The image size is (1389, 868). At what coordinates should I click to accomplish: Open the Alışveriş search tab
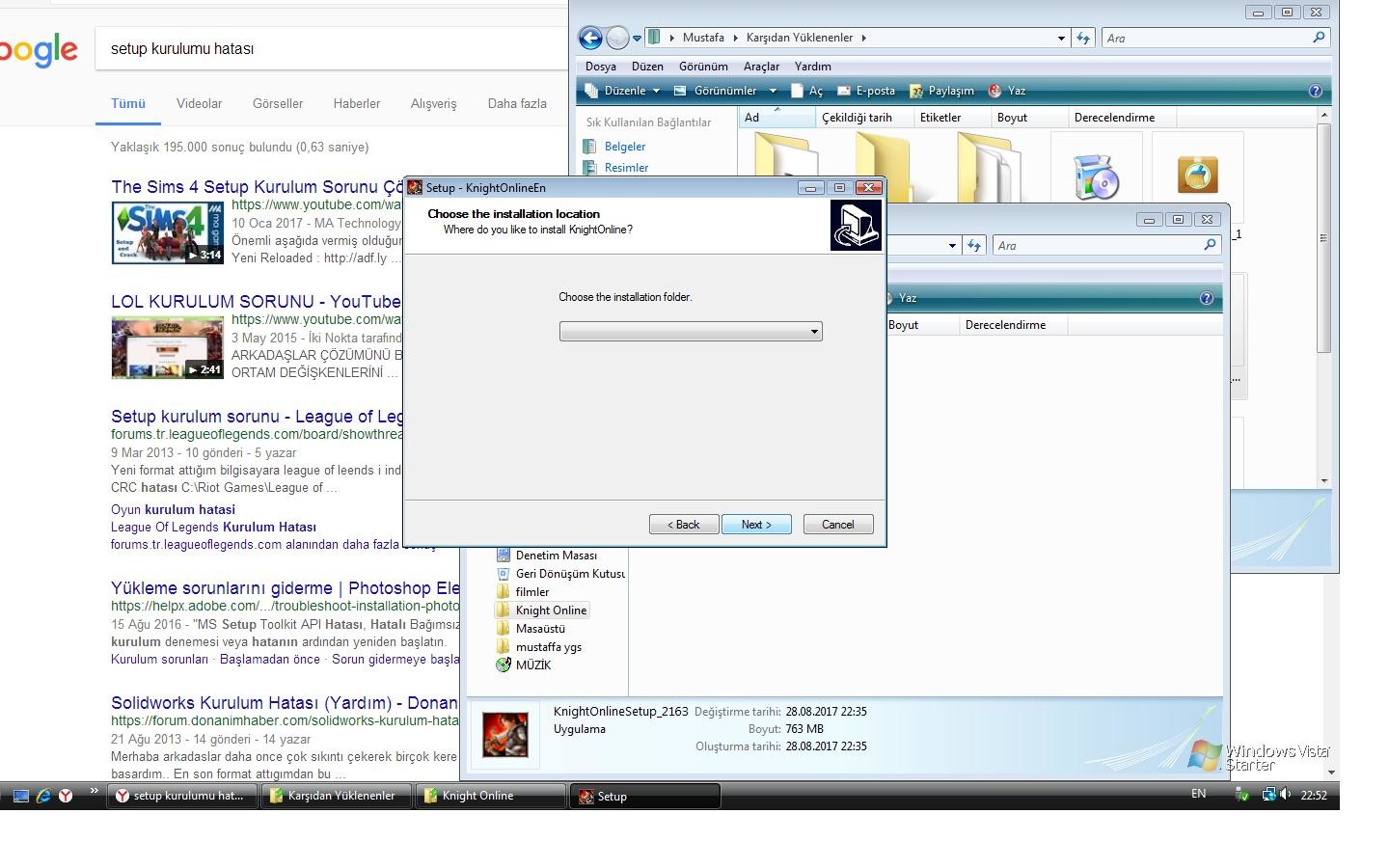point(433,103)
